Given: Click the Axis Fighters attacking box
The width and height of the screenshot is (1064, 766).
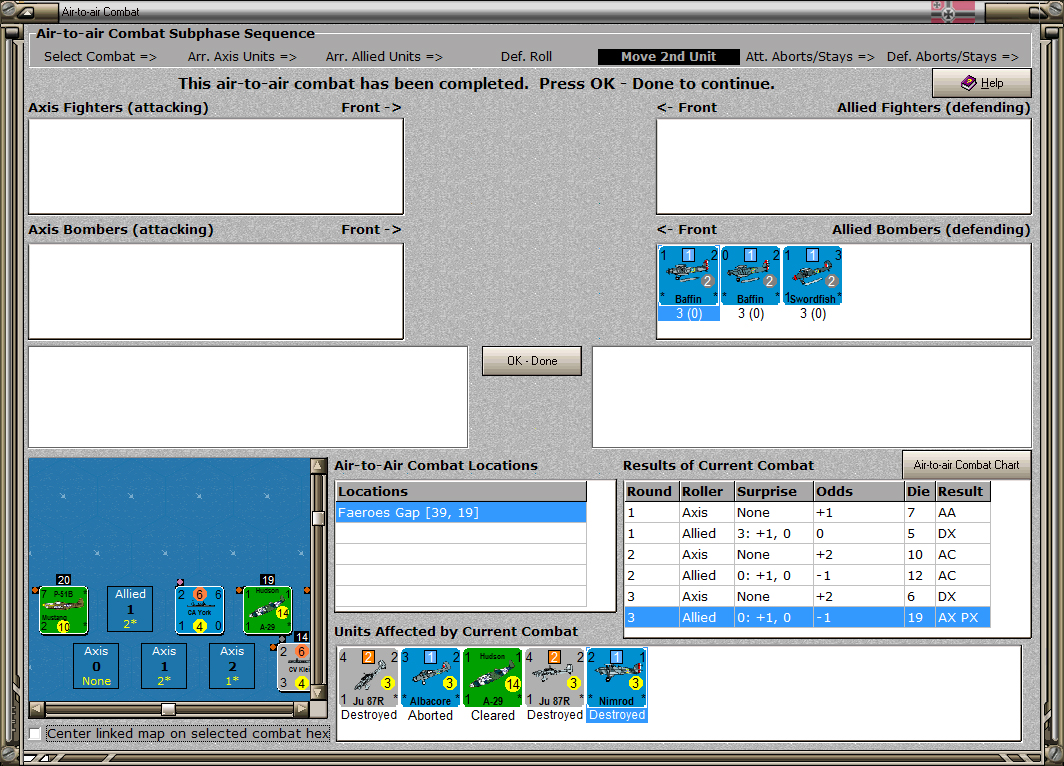Looking at the screenshot, I should [x=216, y=166].
